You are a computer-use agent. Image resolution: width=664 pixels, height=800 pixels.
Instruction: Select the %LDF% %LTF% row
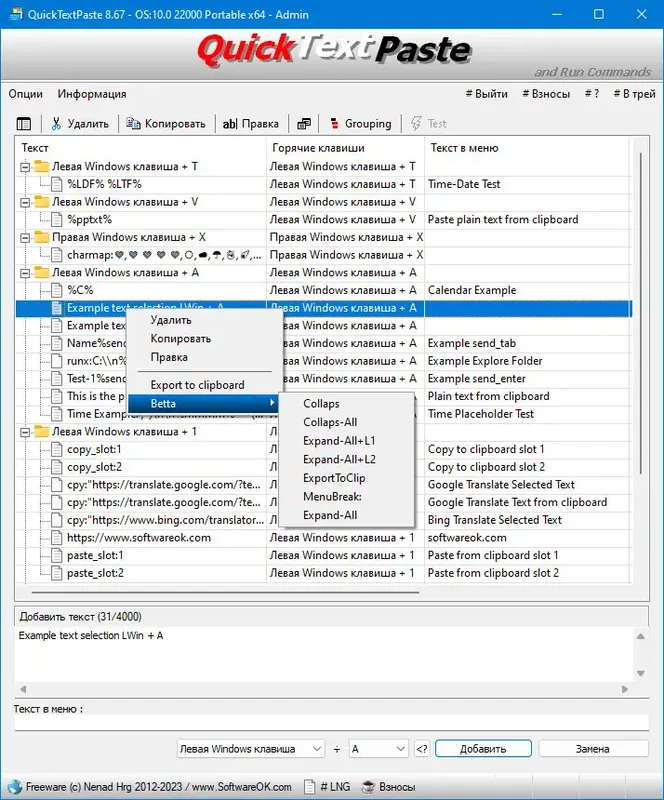(x=324, y=184)
